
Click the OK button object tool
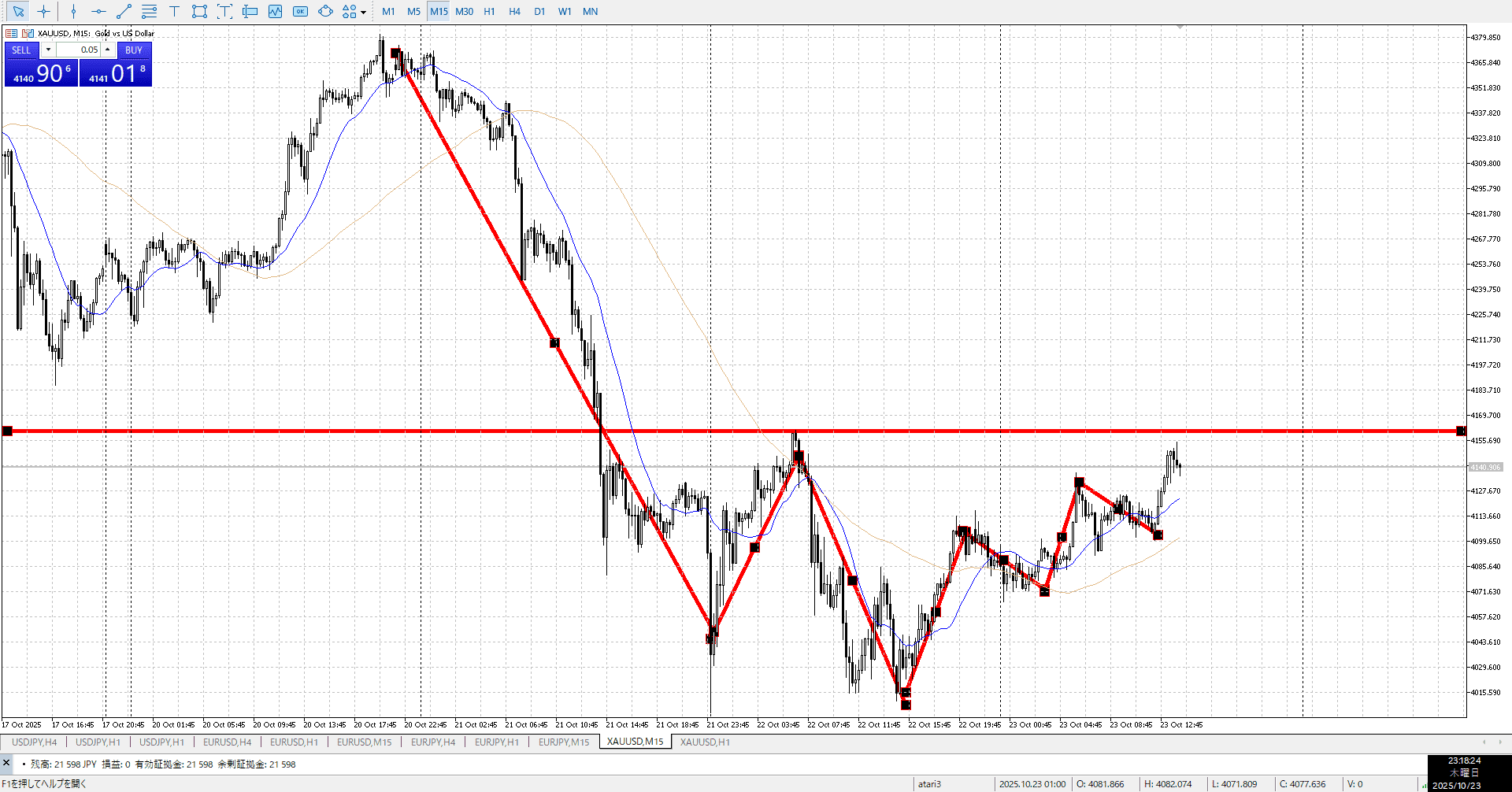click(x=300, y=11)
